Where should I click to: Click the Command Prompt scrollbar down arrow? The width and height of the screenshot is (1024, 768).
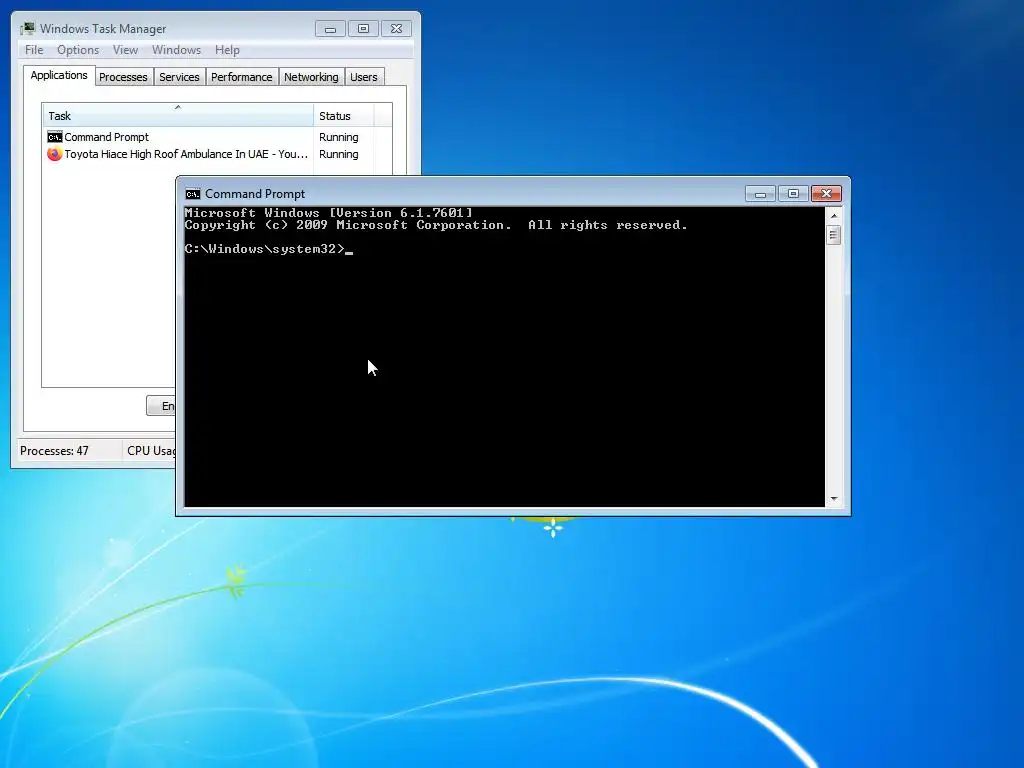click(x=833, y=499)
